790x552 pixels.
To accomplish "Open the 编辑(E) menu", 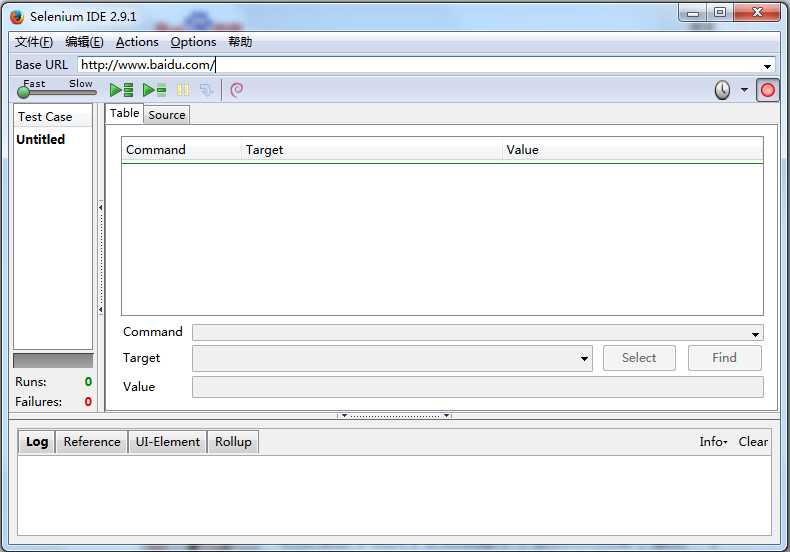I will tap(84, 42).
